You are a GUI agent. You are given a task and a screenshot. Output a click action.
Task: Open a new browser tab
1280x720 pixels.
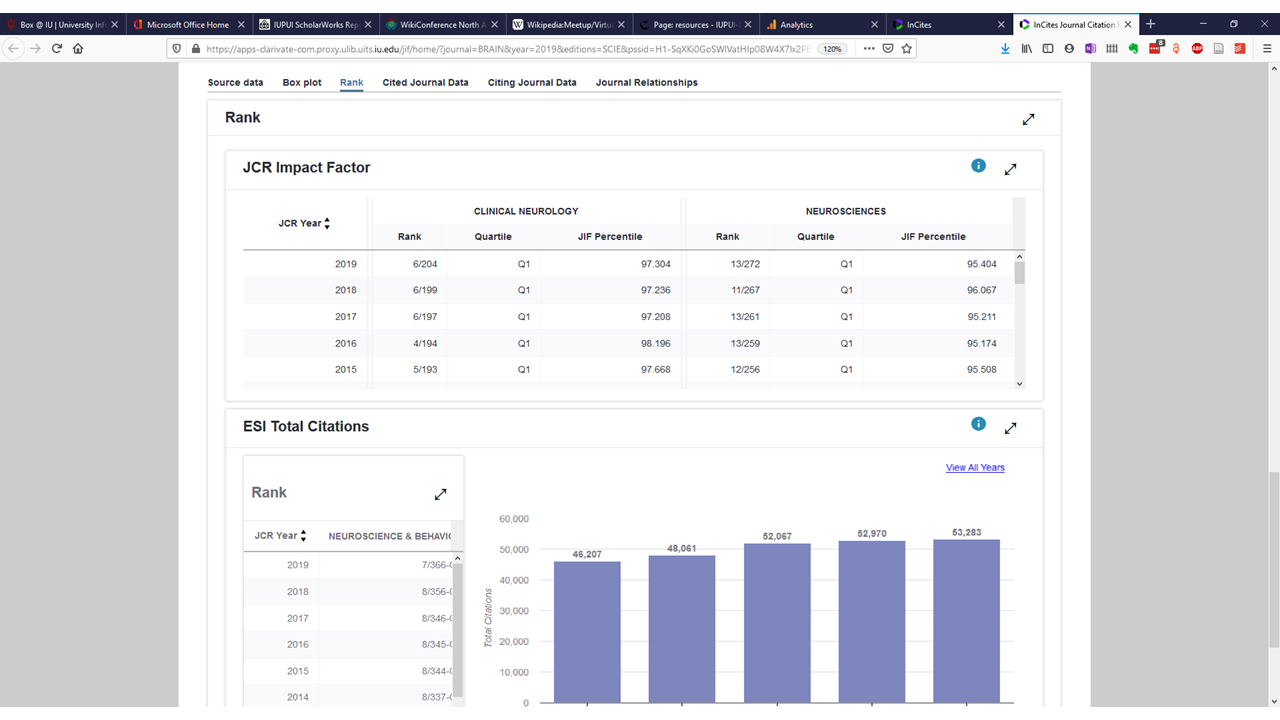point(1150,24)
